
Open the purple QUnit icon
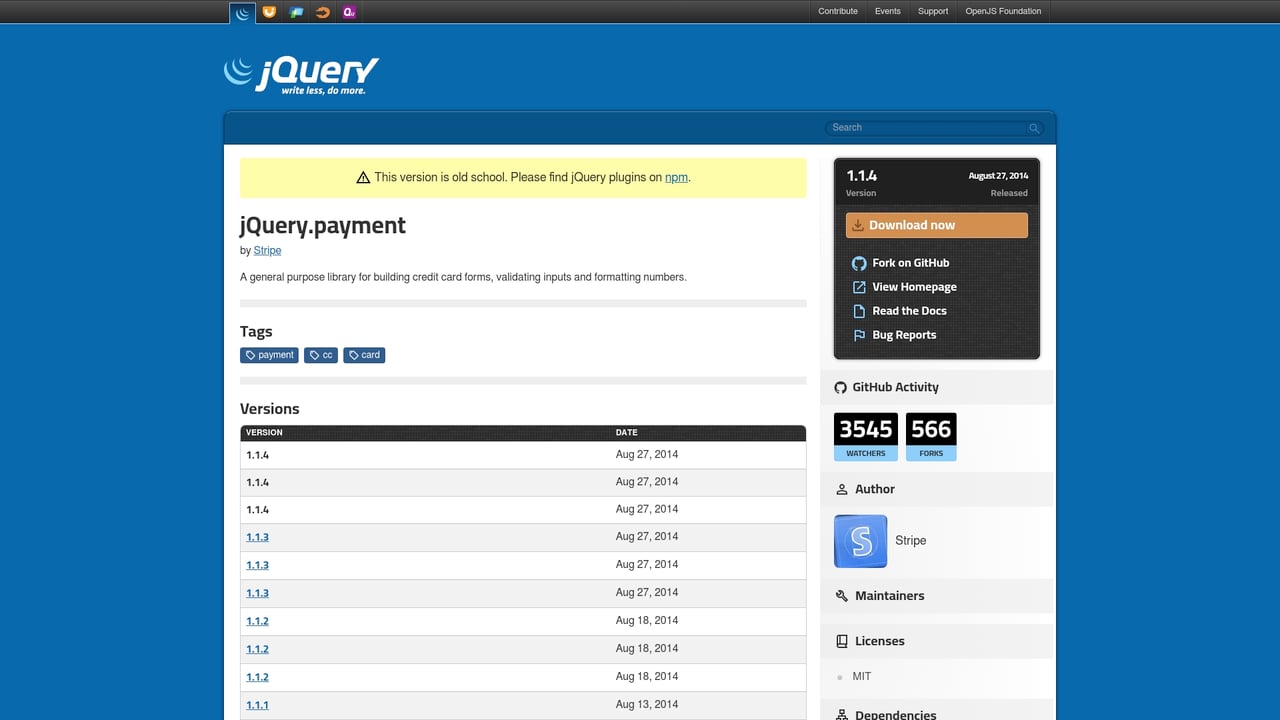pyautogui.click(x=348, y=12)
